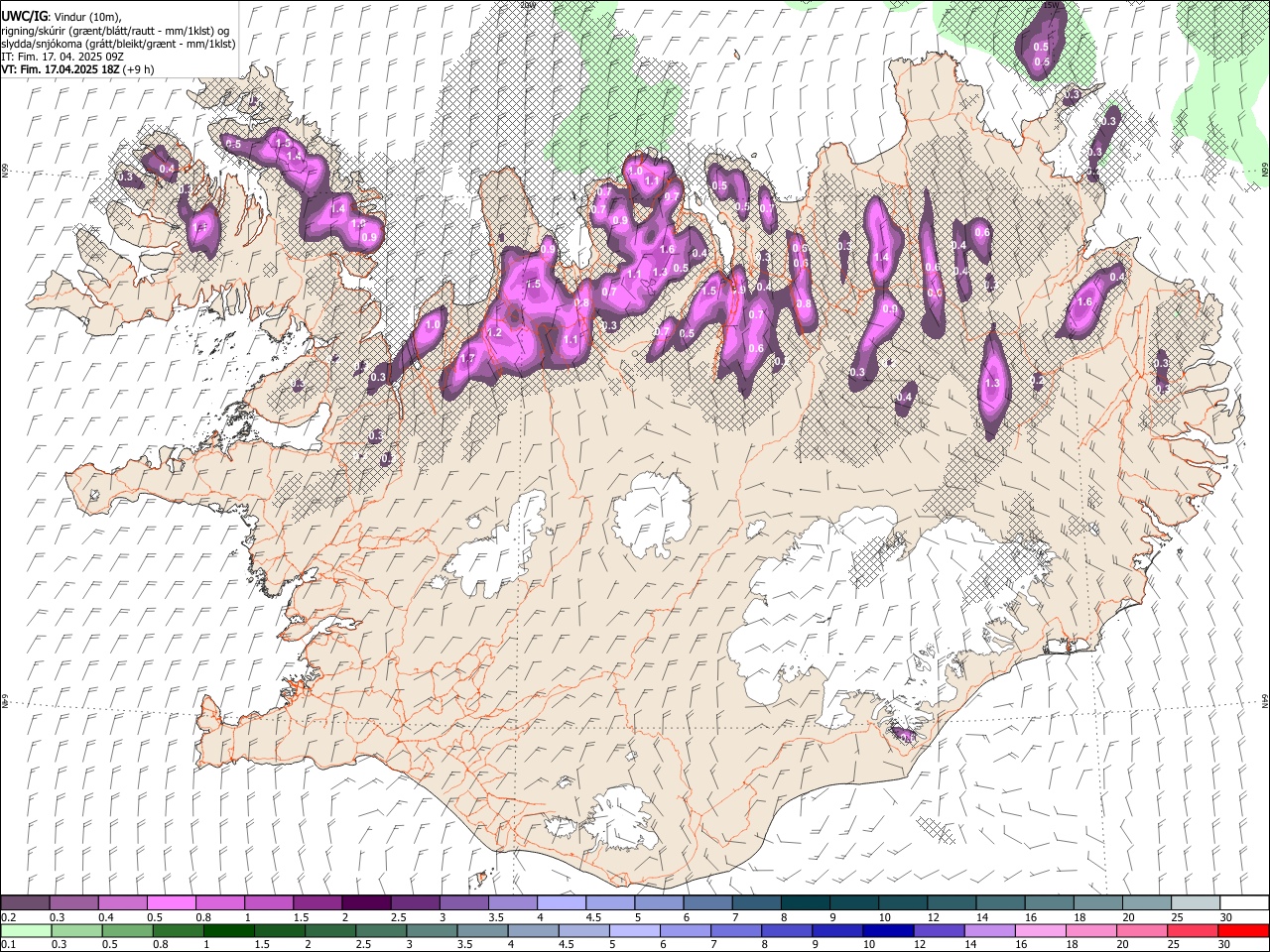
Task: Click the grey-green 3 swatch in bottom legend row
Action: pos(432,930)
